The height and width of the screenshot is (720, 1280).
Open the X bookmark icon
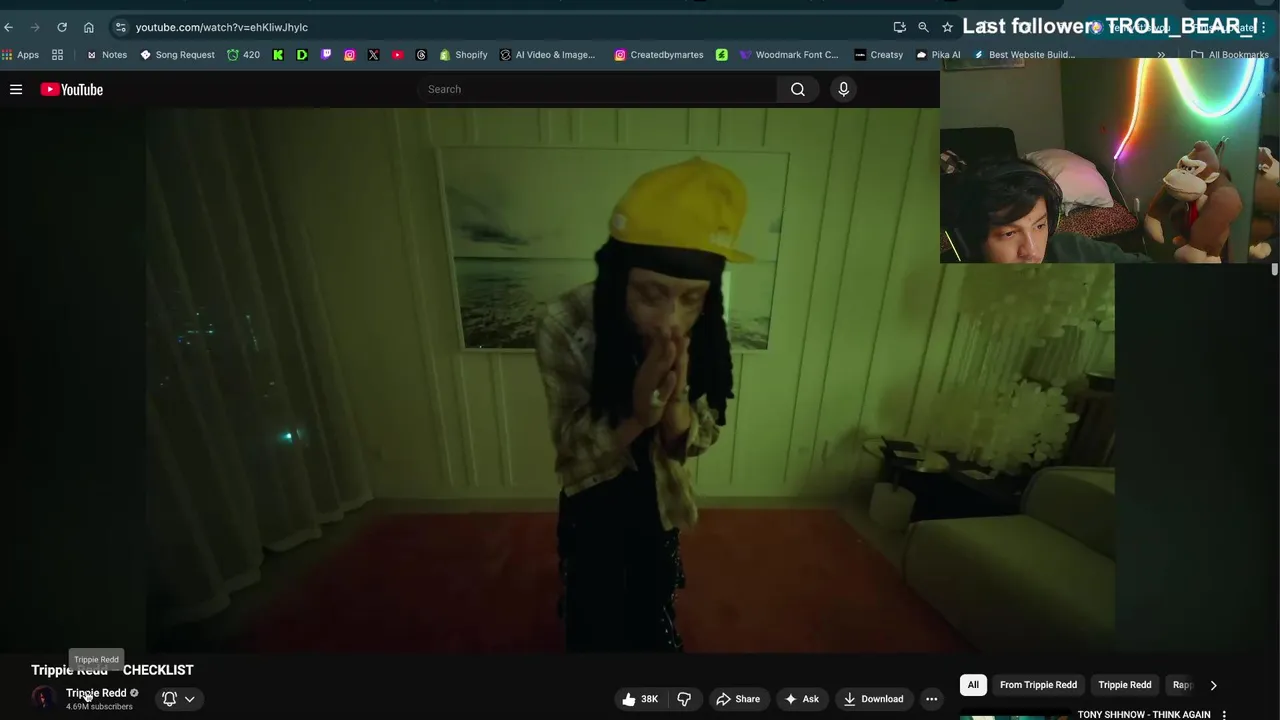[373, 55]
